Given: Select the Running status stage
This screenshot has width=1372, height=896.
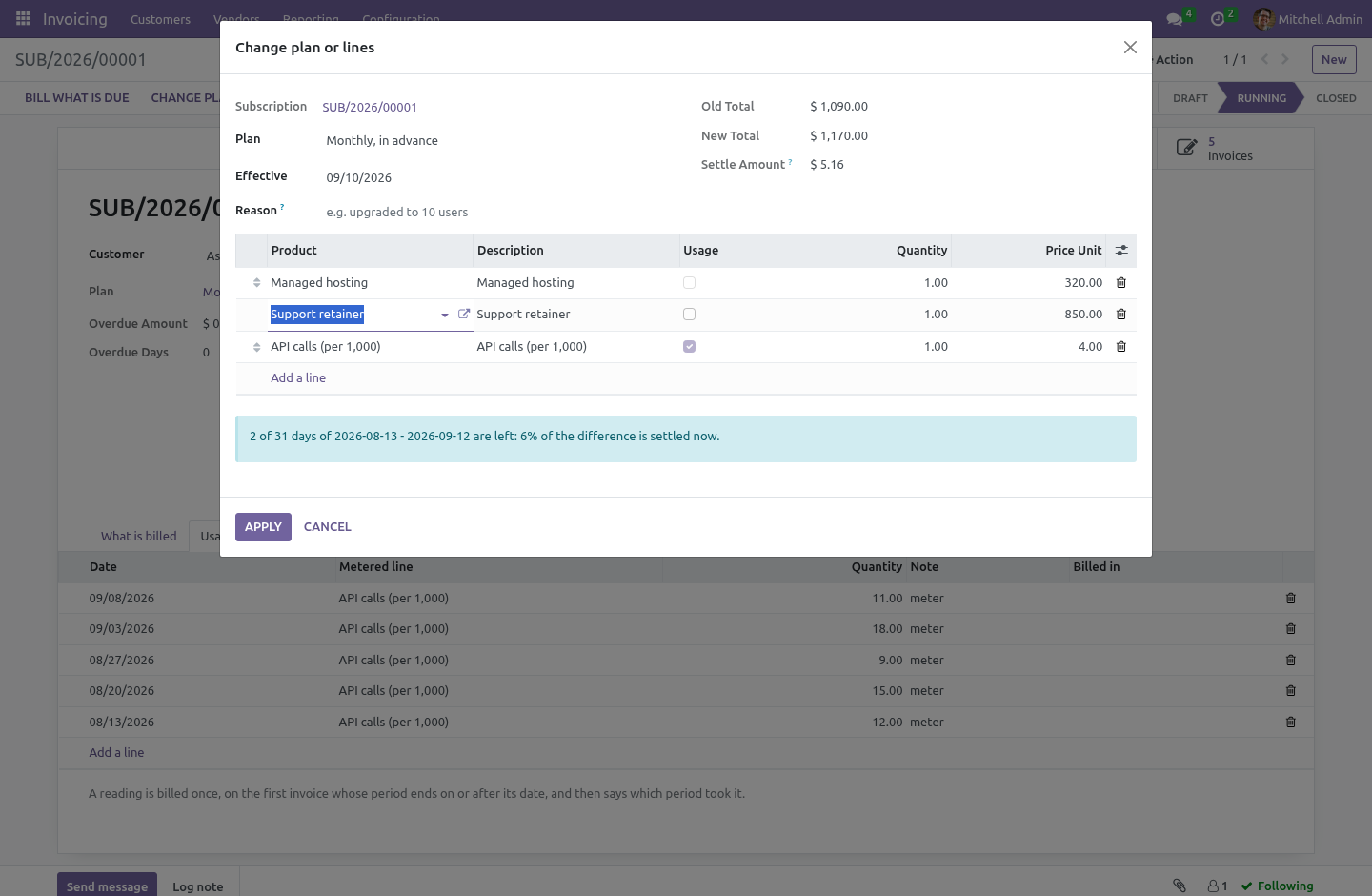Looking at the screenshot, I should pos(1261,98).
